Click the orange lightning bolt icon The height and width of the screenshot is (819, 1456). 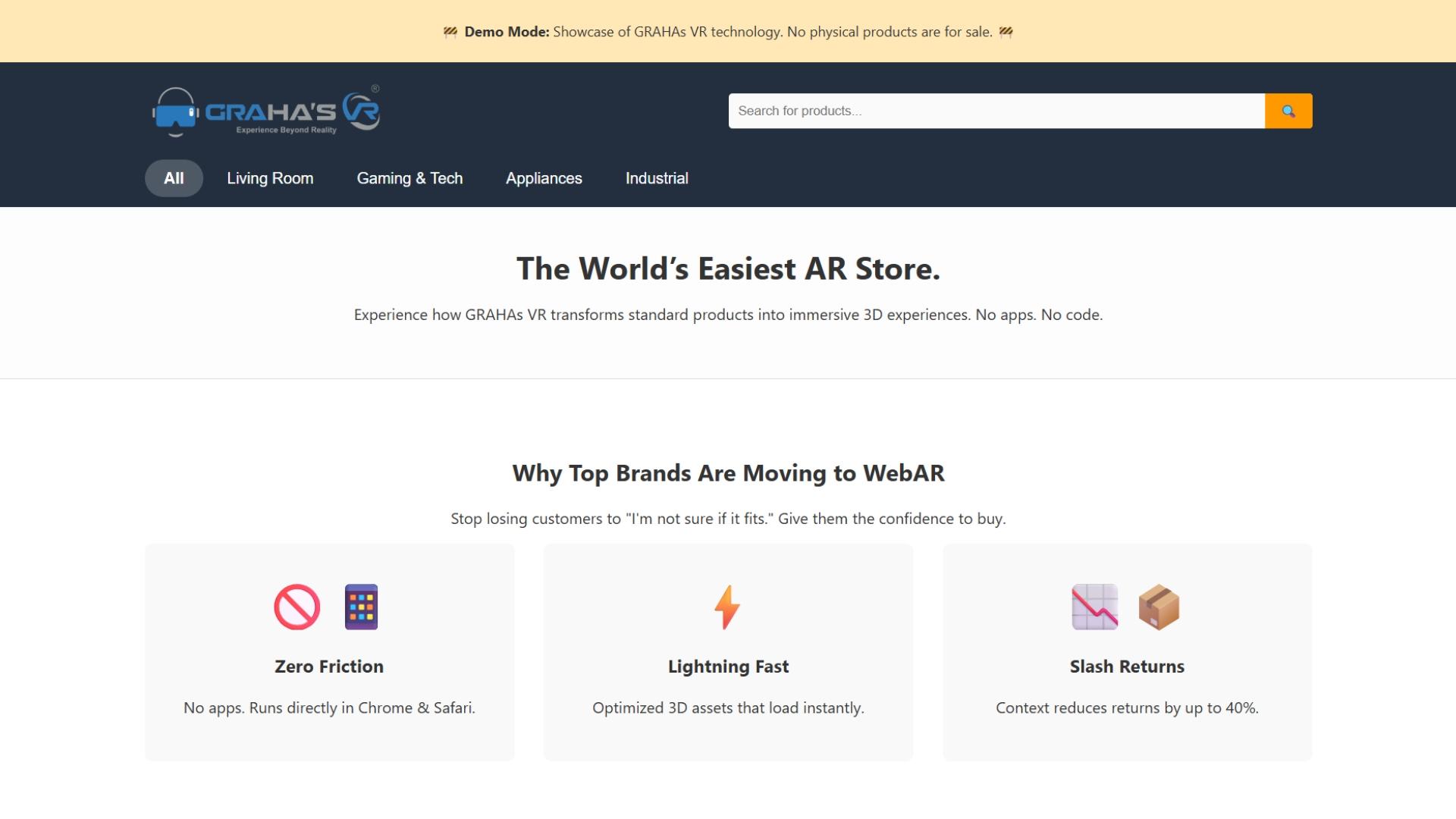[x=727, y=607]
